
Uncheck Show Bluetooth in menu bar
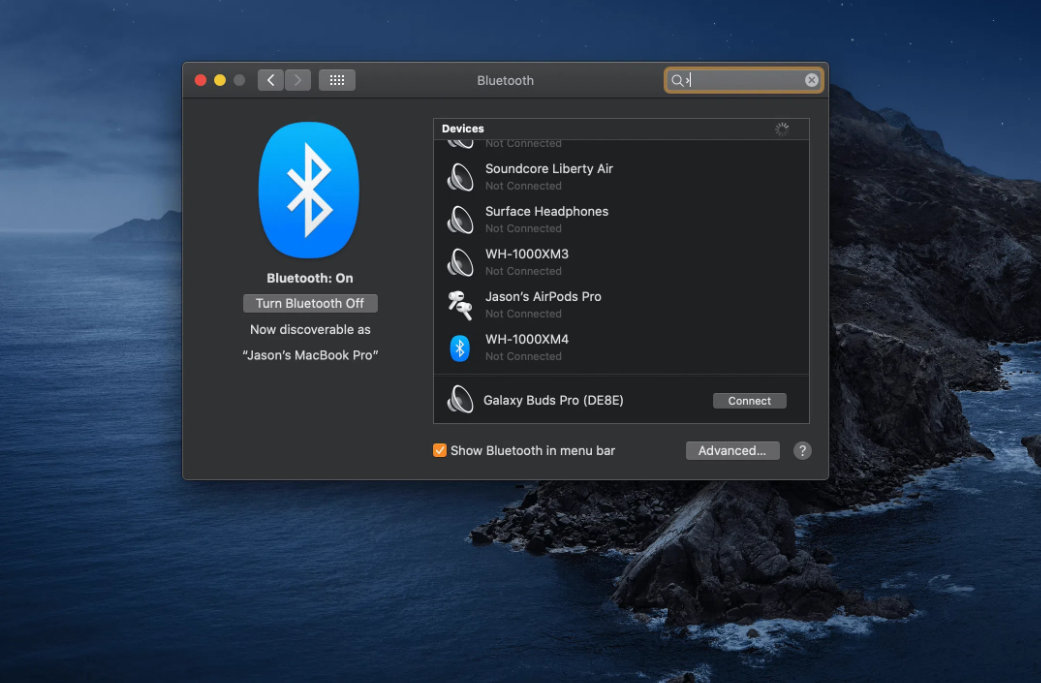pyautogui.click(x=440, y=451)
